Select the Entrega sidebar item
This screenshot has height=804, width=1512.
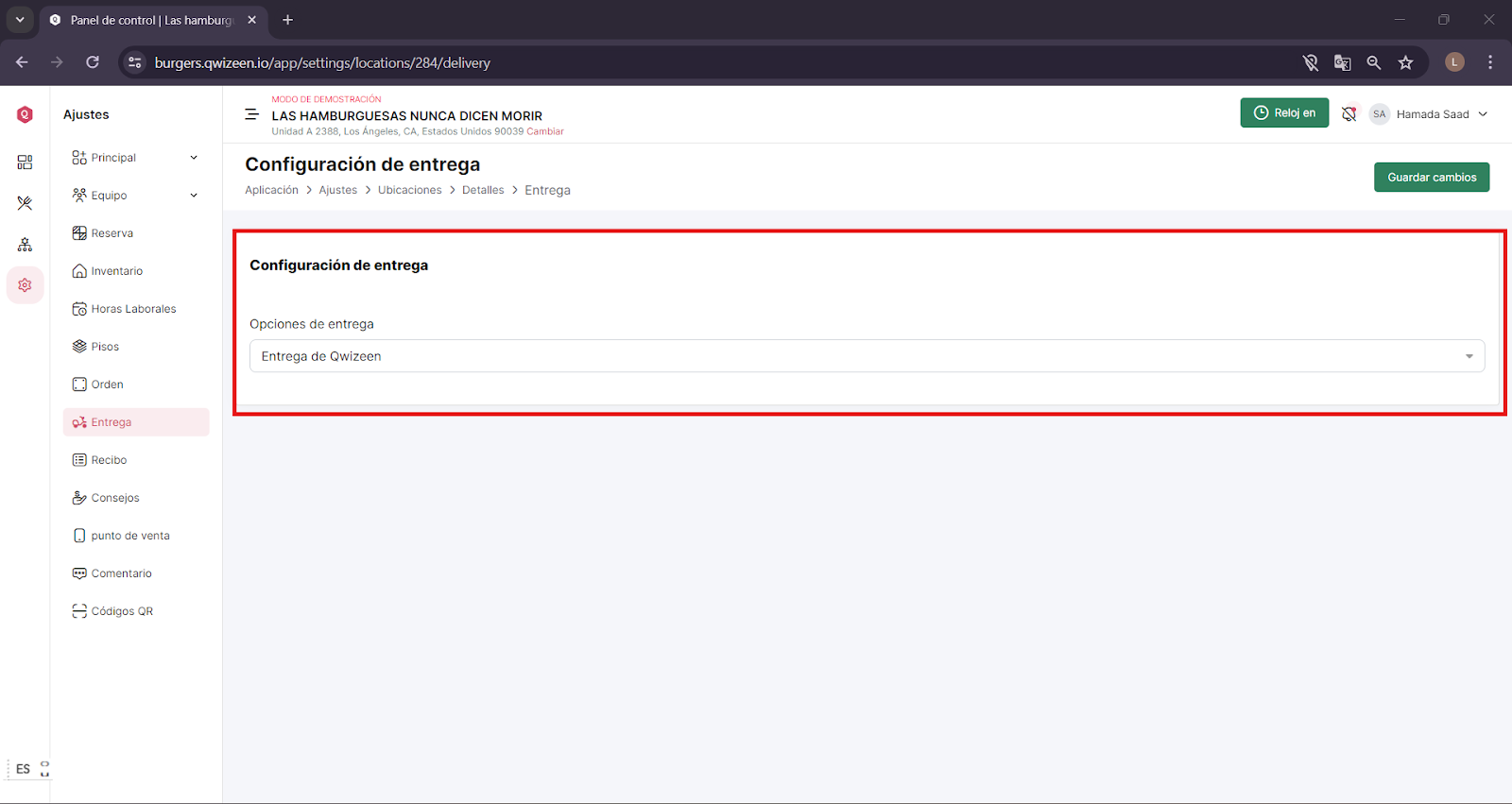coord(136,422)
